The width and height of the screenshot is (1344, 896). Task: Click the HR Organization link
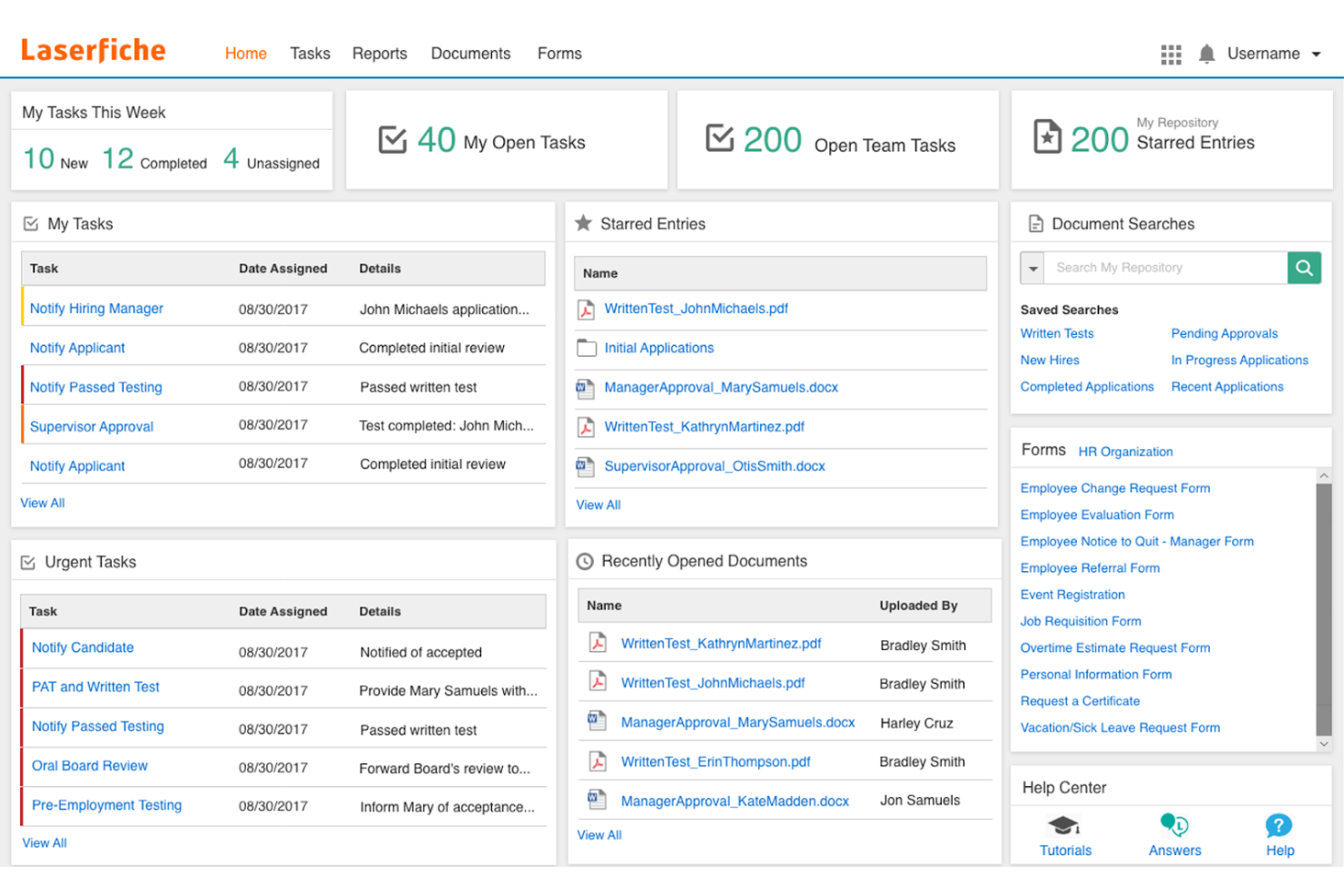pos(1125,452)
